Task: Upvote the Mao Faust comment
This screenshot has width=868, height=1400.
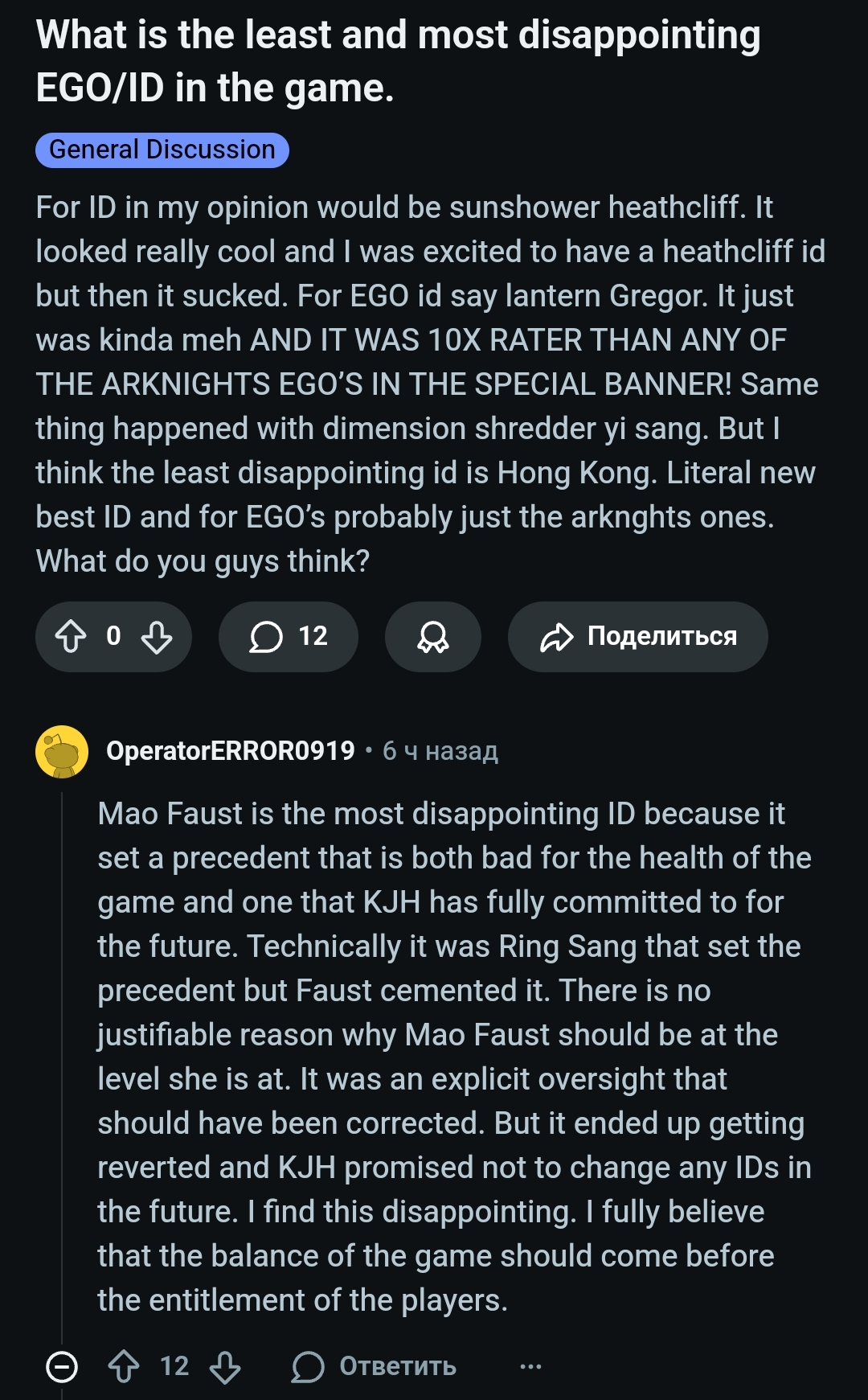Action: 124,1366
